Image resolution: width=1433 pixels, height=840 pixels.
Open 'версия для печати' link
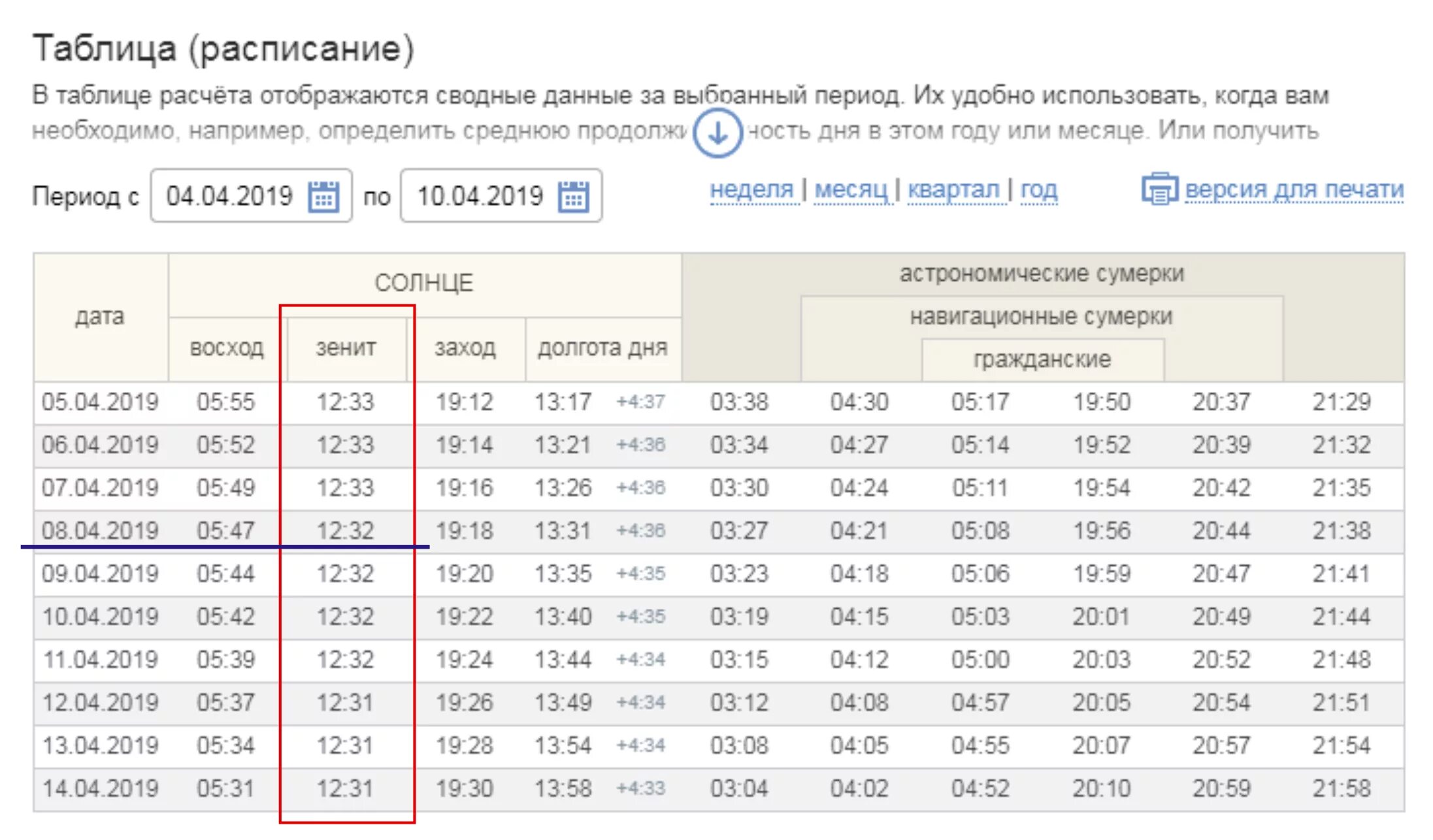pyautogui.click(x=1294, y=189)
